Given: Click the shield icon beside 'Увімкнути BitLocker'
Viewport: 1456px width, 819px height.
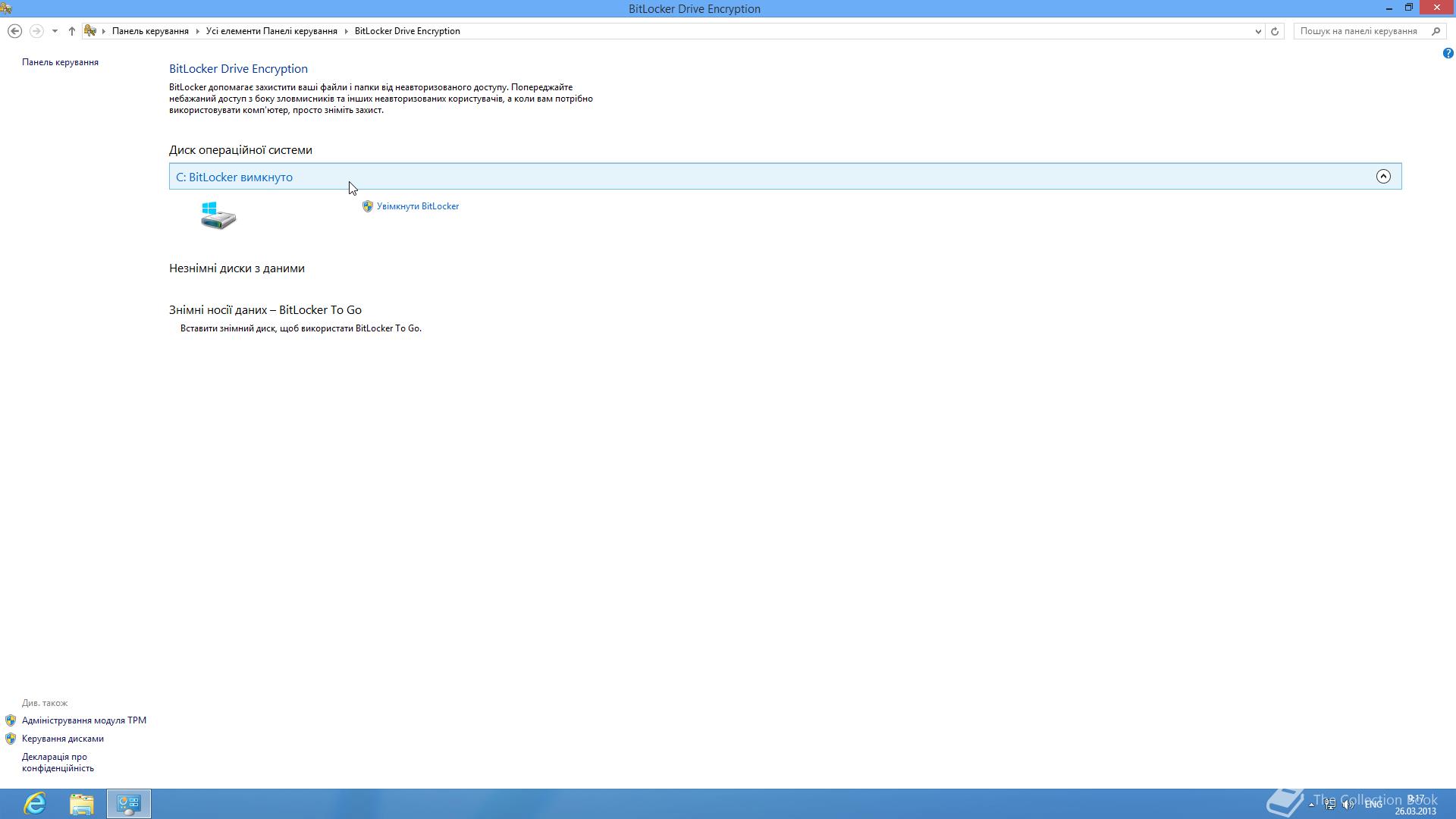Looking at the screenshot, I should tap(368, 206).
